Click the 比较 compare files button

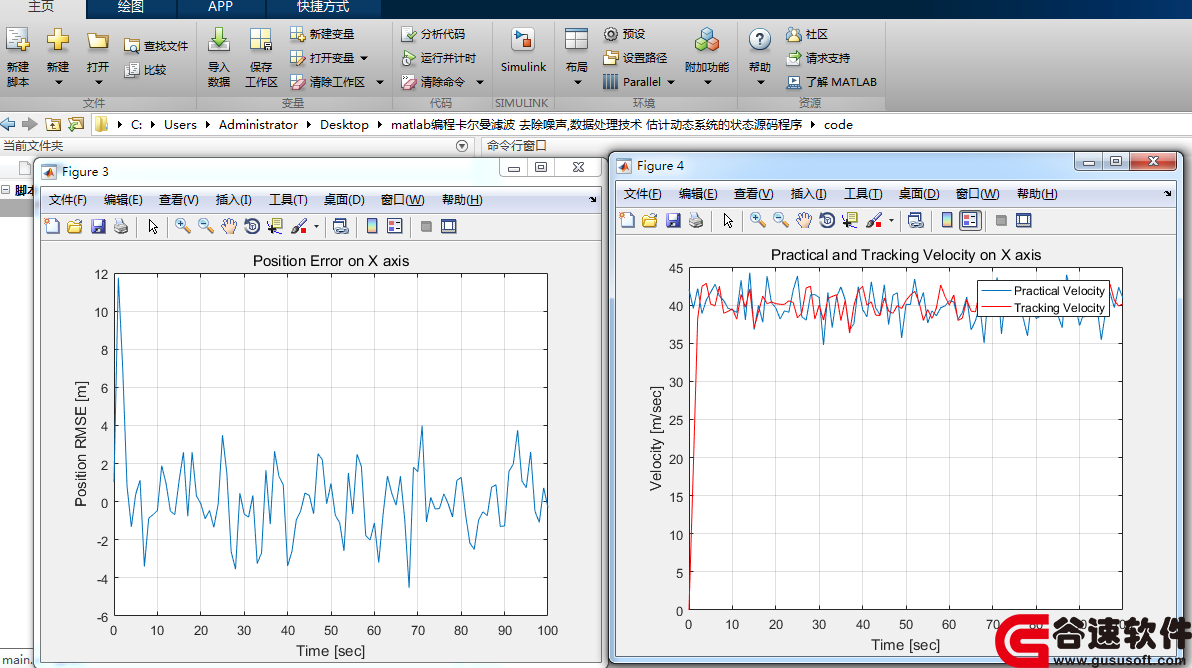145,70
